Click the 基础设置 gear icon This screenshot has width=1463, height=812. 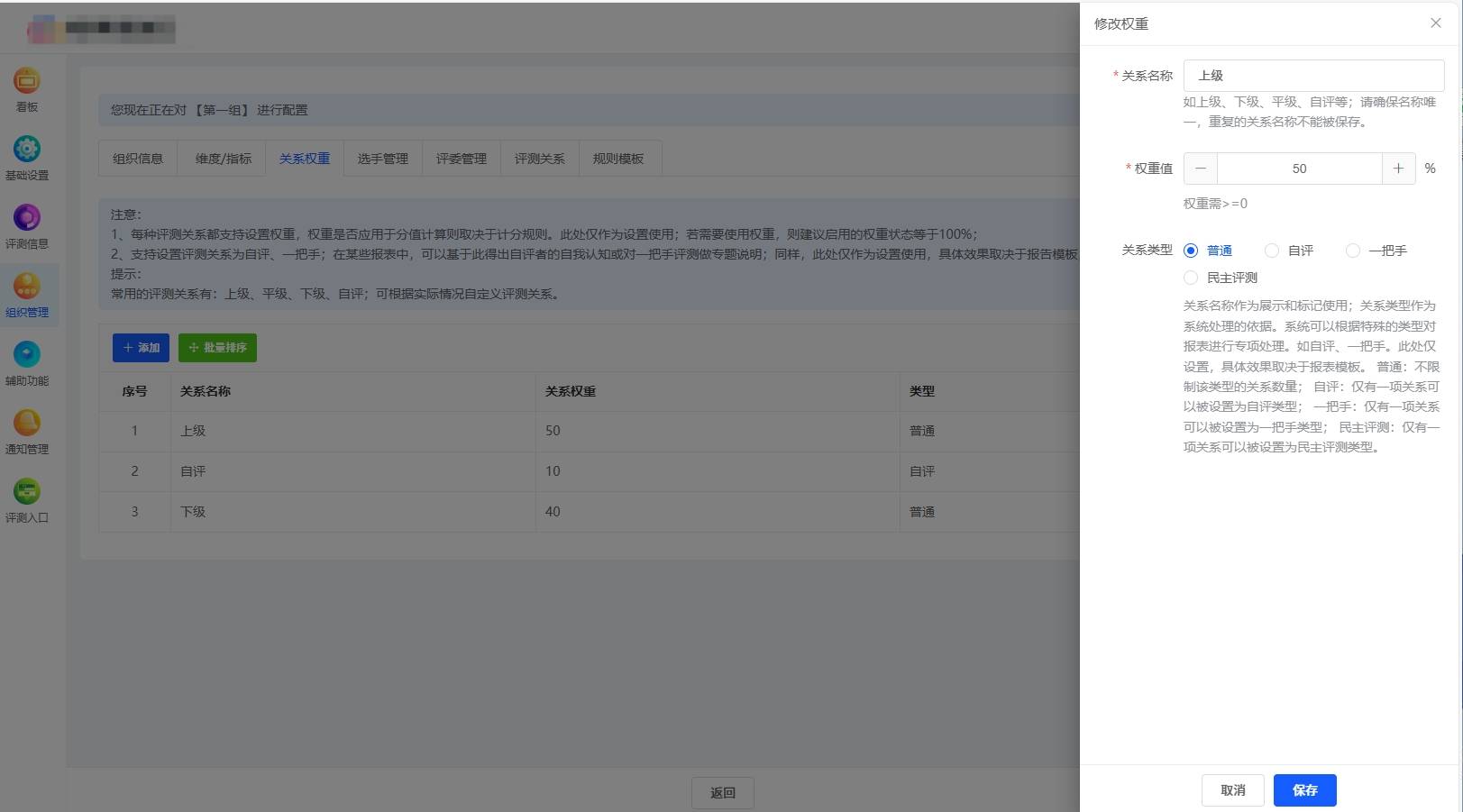click(x=27, y=150)
